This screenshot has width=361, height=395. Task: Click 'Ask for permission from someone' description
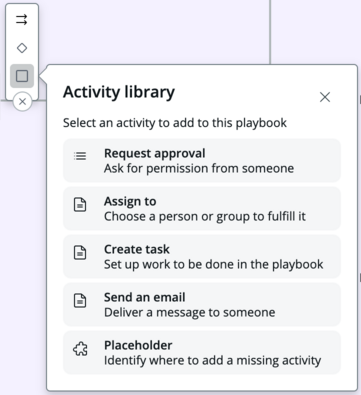199,168
